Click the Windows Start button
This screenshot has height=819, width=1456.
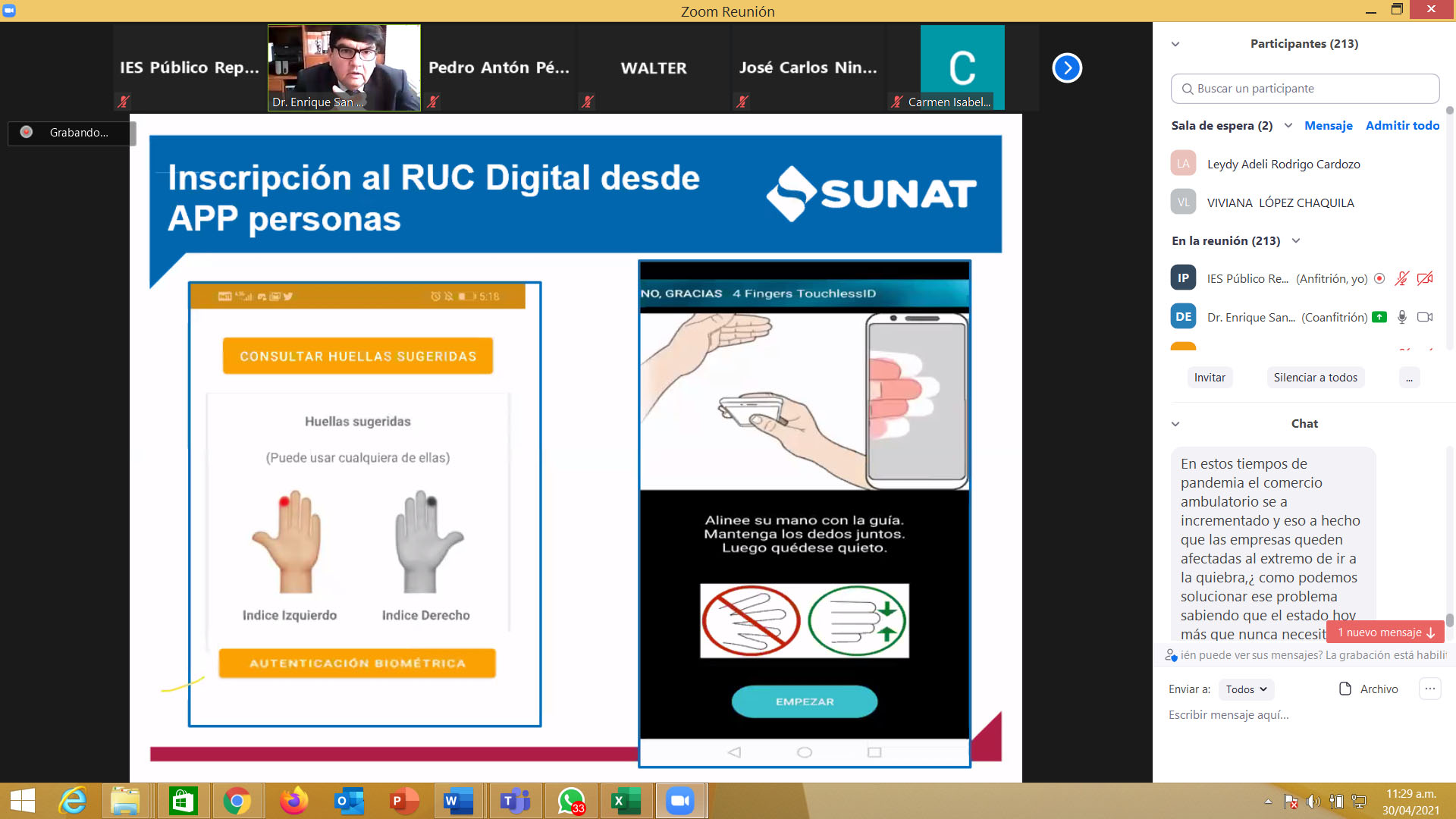pos(23,801)
